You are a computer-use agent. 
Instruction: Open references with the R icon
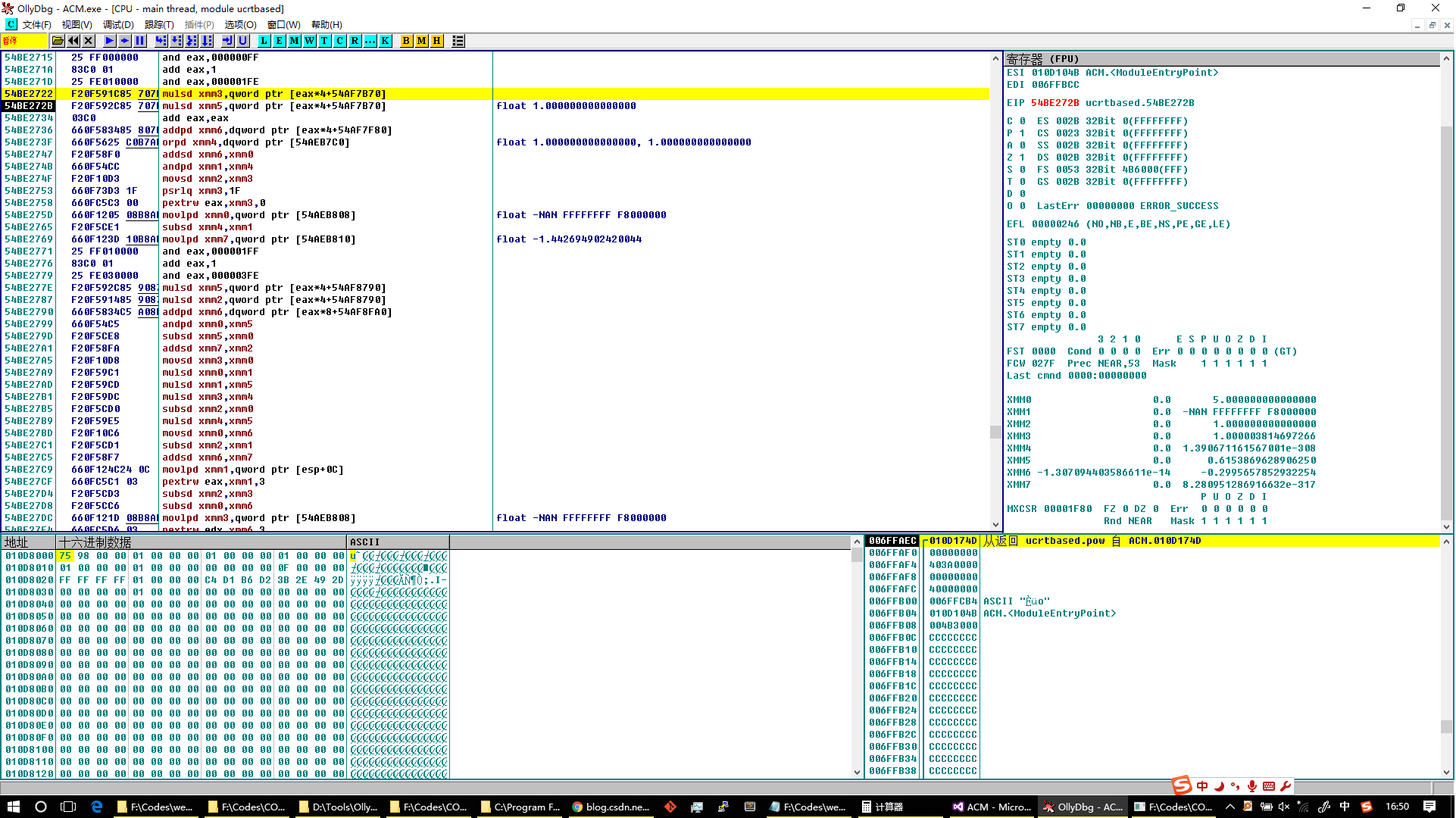355,41
